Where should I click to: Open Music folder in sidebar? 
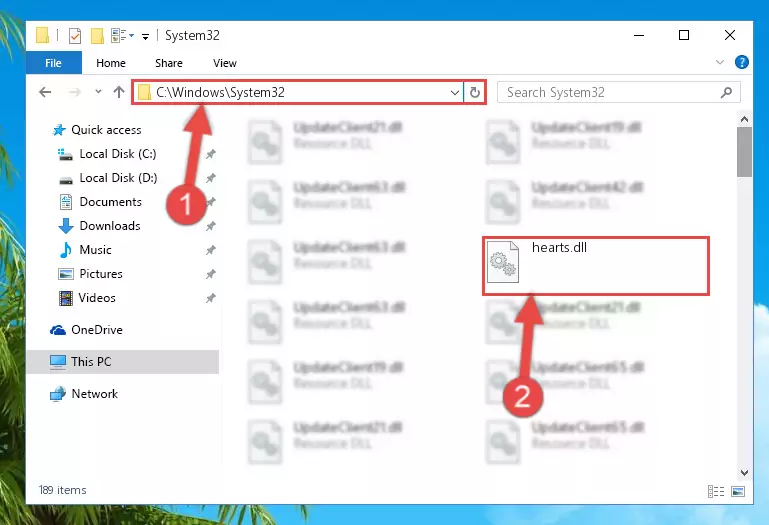[95, 250]
